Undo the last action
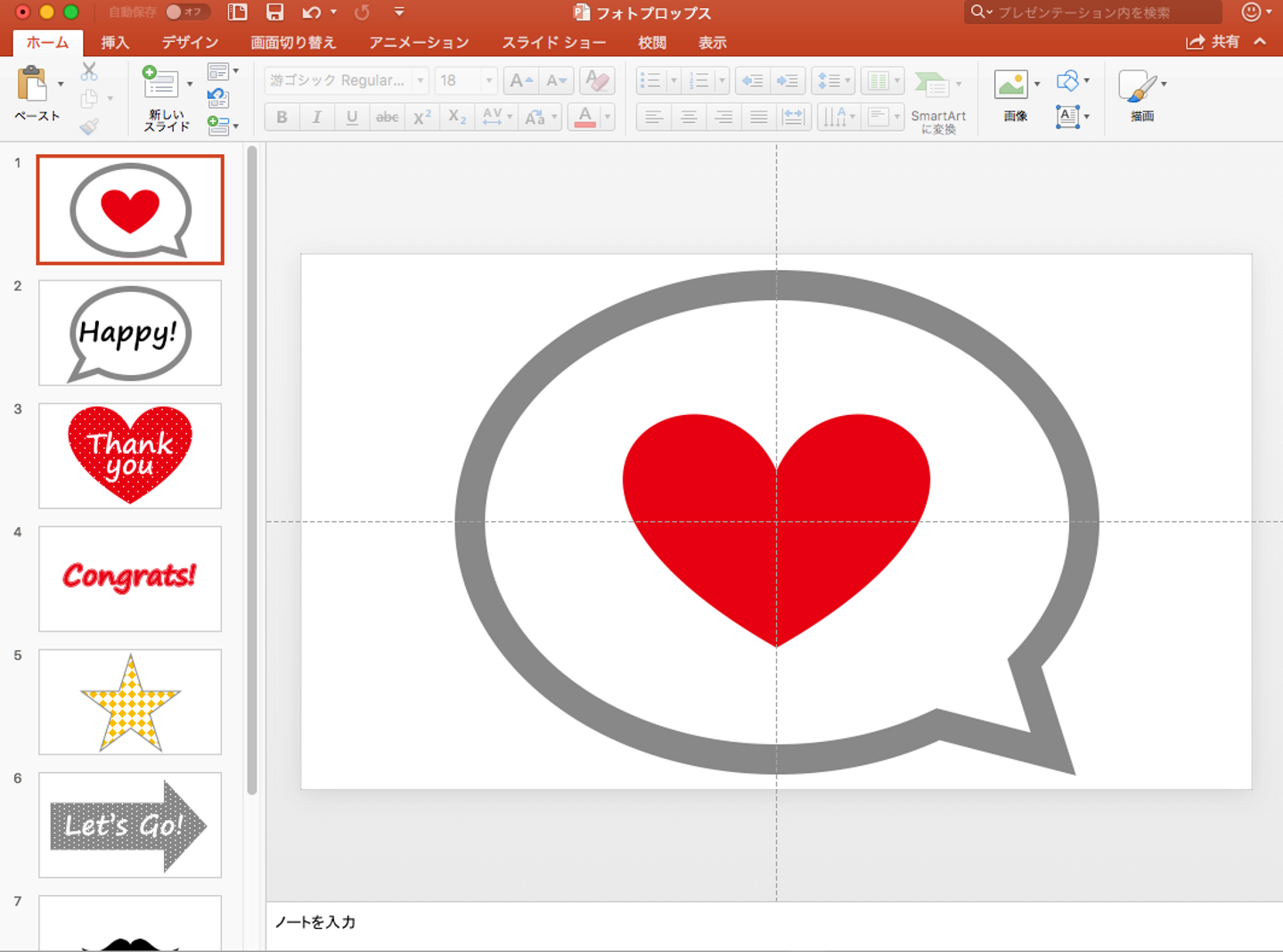1283x952 pixels. [310, 12]
